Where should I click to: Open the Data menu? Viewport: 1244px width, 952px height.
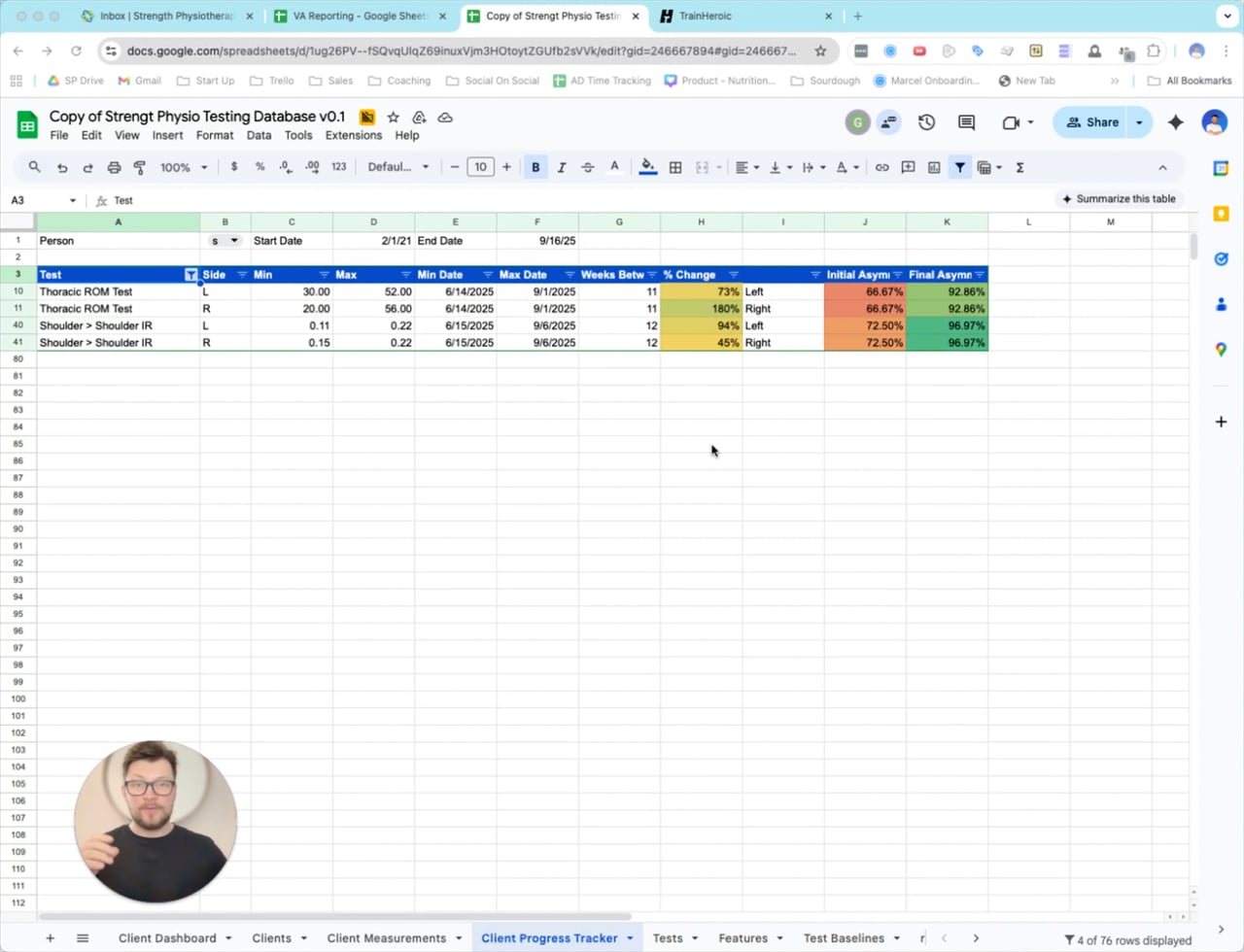point(259,135)
